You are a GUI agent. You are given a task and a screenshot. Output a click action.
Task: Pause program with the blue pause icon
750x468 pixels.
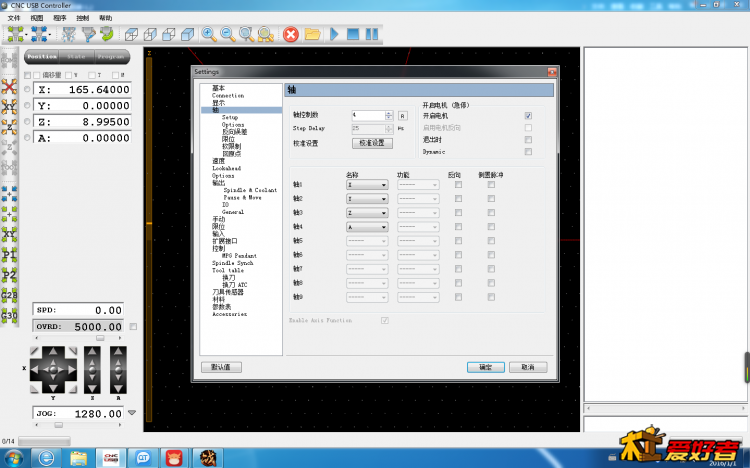point(372,34)
